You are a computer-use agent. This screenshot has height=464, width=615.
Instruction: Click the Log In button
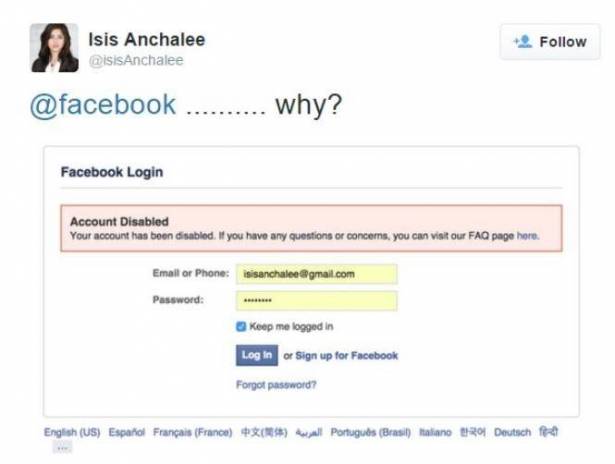[257, 355]
